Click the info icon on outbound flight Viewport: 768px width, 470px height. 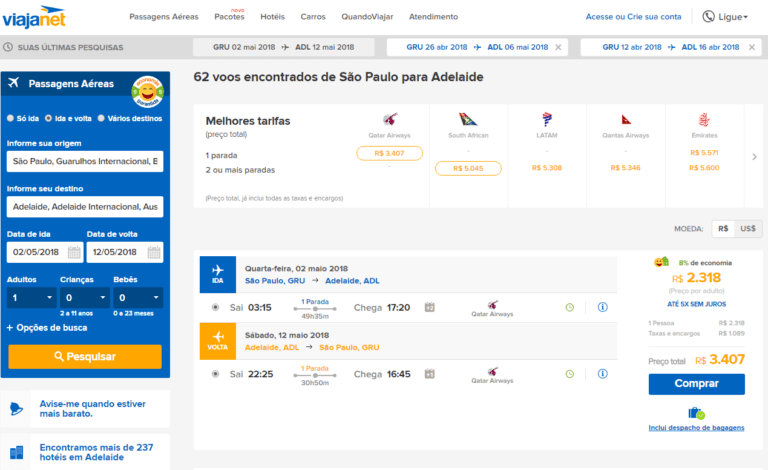[x=602, y=307]
